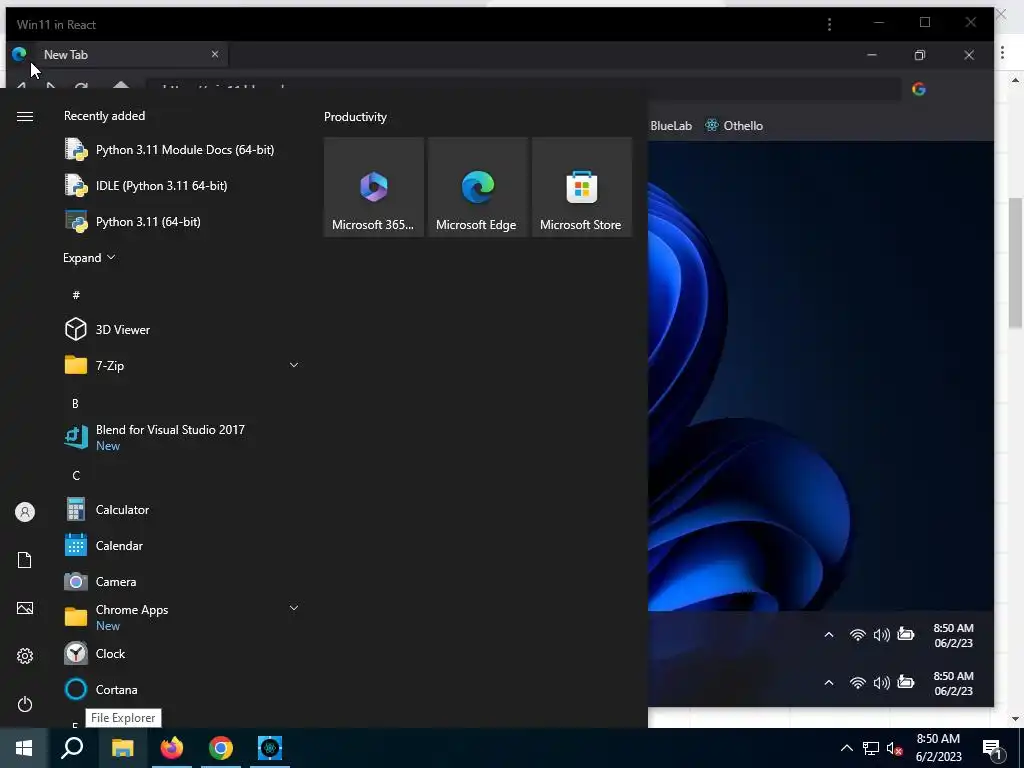The height and width of the screenshot is (768, 1024).
Task: Open the Calculator app
Action: (x=106, y=509)
